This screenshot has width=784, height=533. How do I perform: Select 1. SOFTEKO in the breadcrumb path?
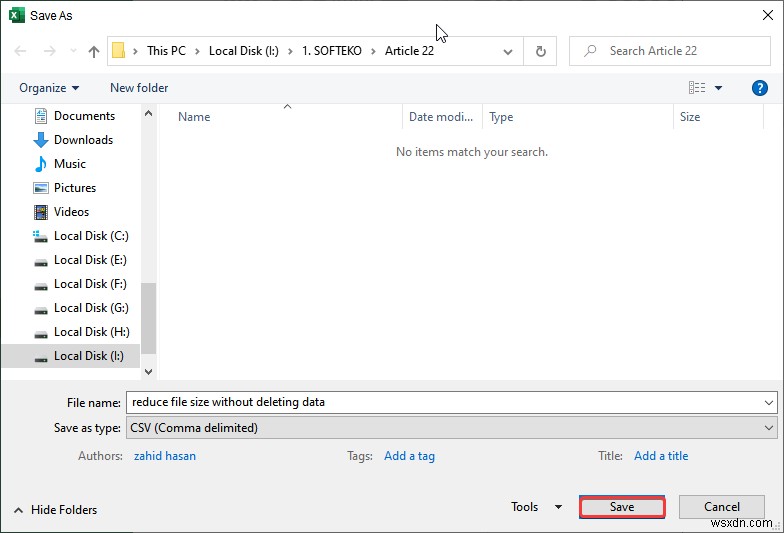click(x=332, y=51)
